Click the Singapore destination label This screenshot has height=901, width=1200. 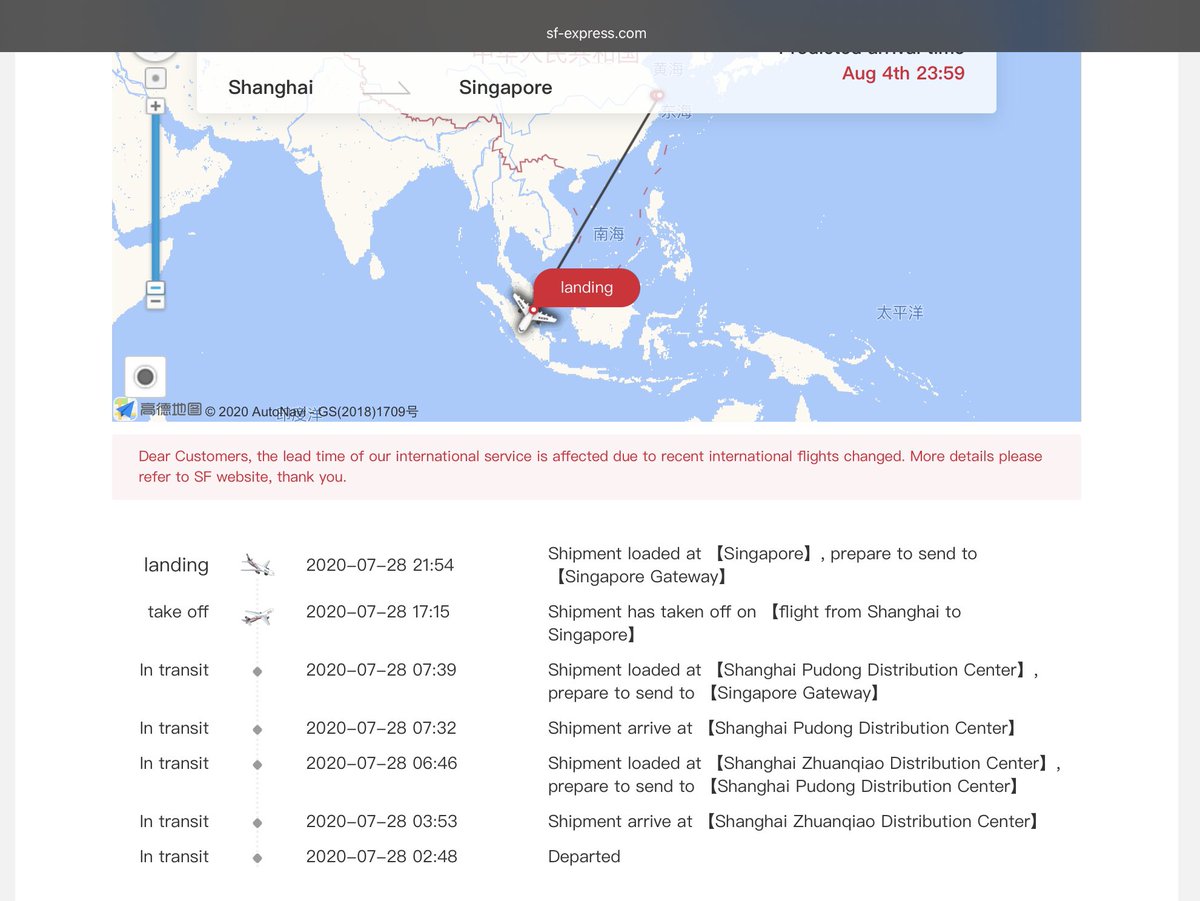[x=505, y=87]
